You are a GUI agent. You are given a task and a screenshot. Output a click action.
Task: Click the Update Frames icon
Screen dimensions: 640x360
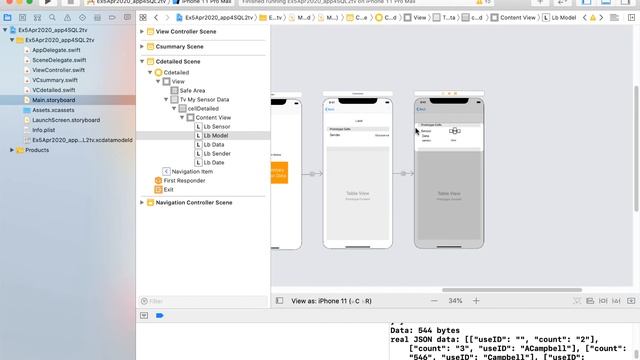(x=576, y=301)
